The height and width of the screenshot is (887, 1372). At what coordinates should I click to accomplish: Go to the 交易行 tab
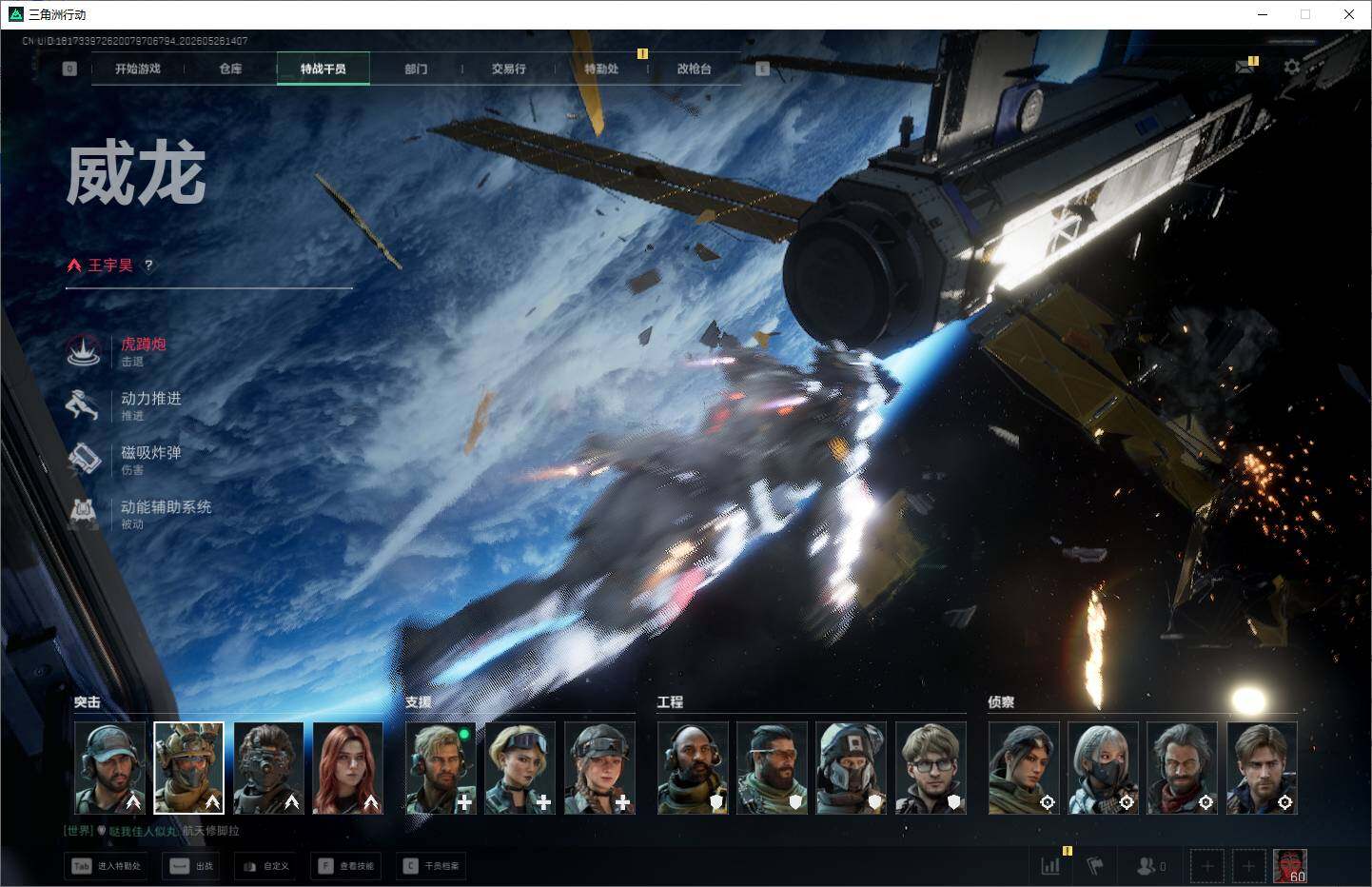pos(508,69)
